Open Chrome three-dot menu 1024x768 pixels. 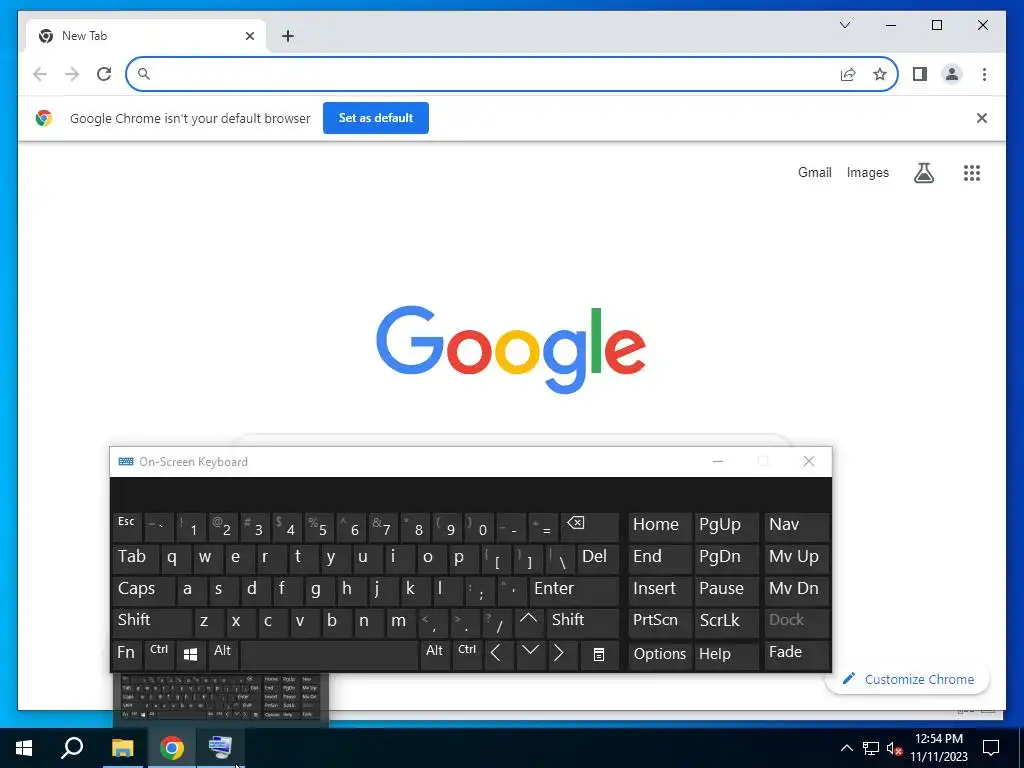pos(984,74)
